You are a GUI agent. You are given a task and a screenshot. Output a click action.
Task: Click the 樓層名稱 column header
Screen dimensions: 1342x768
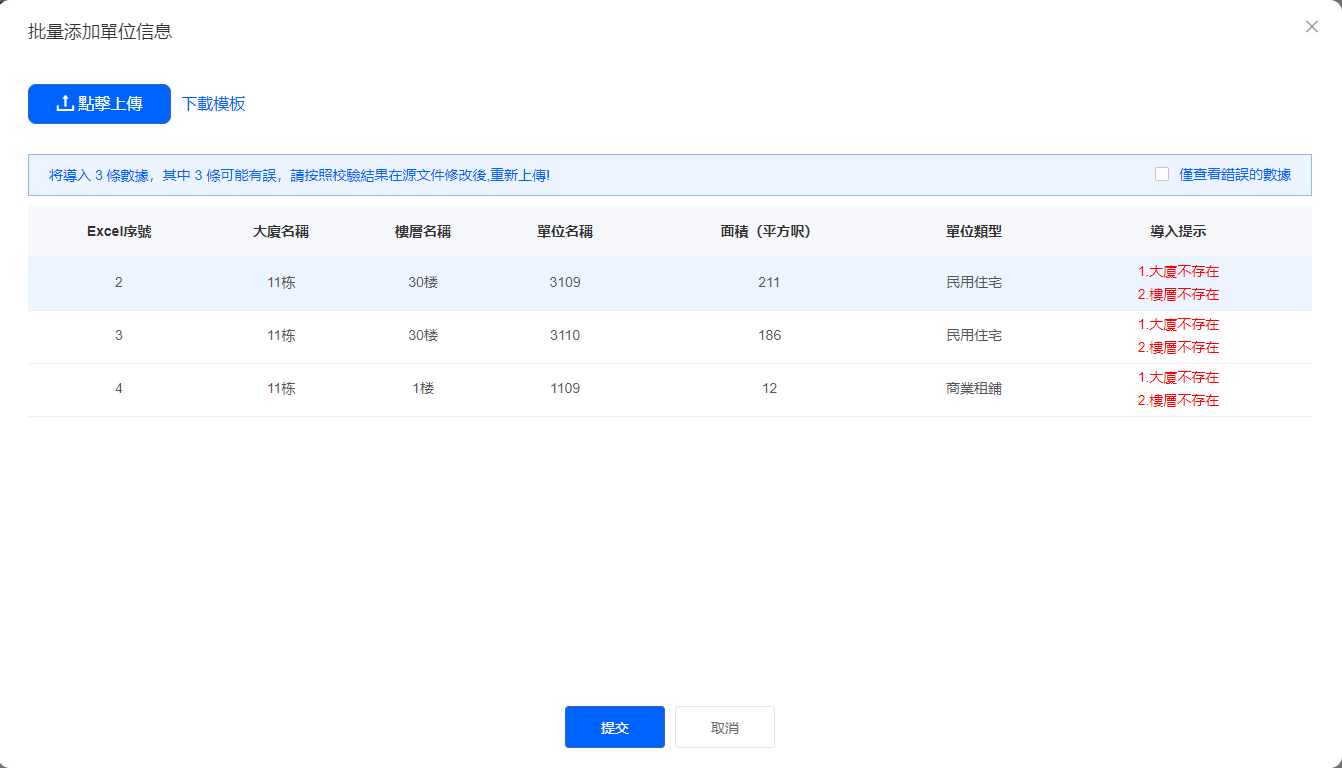[423, 231]
